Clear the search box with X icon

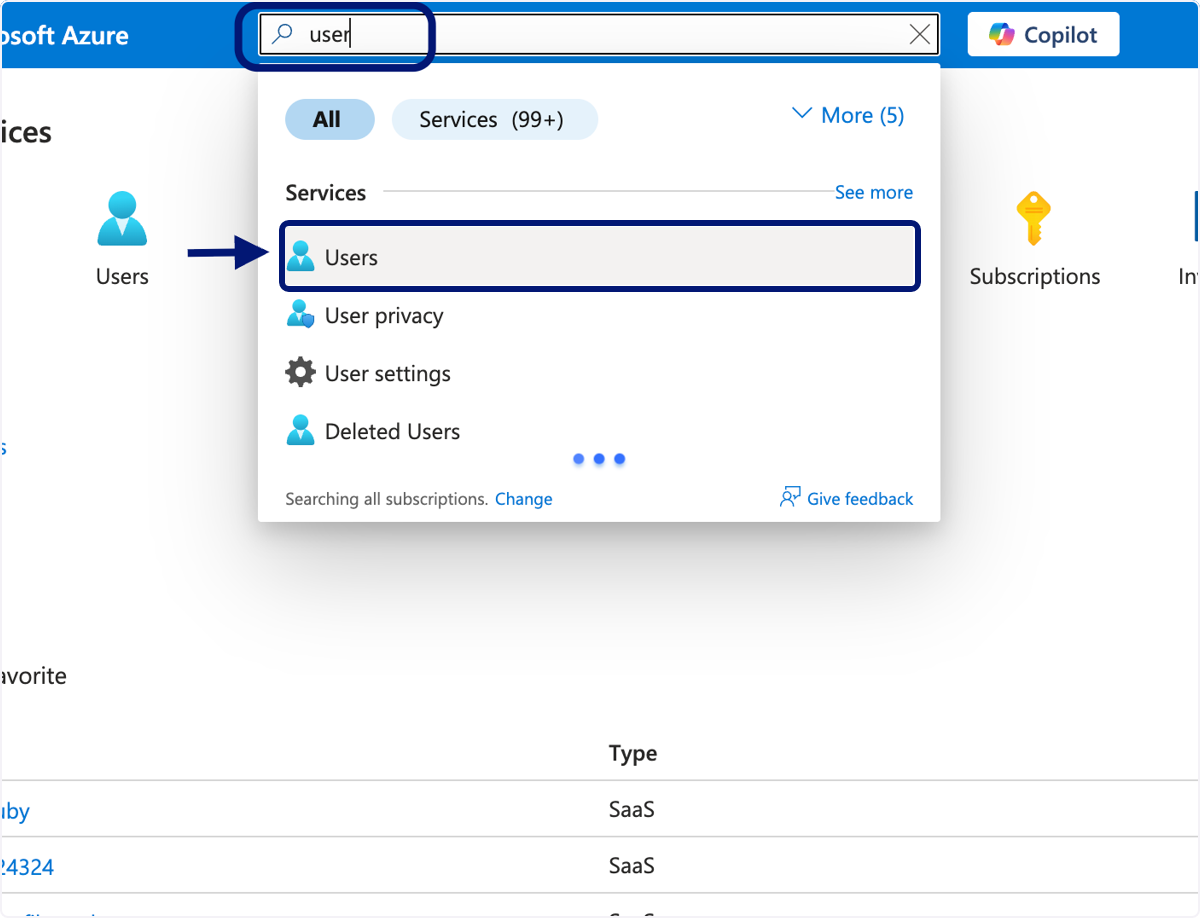920,35
